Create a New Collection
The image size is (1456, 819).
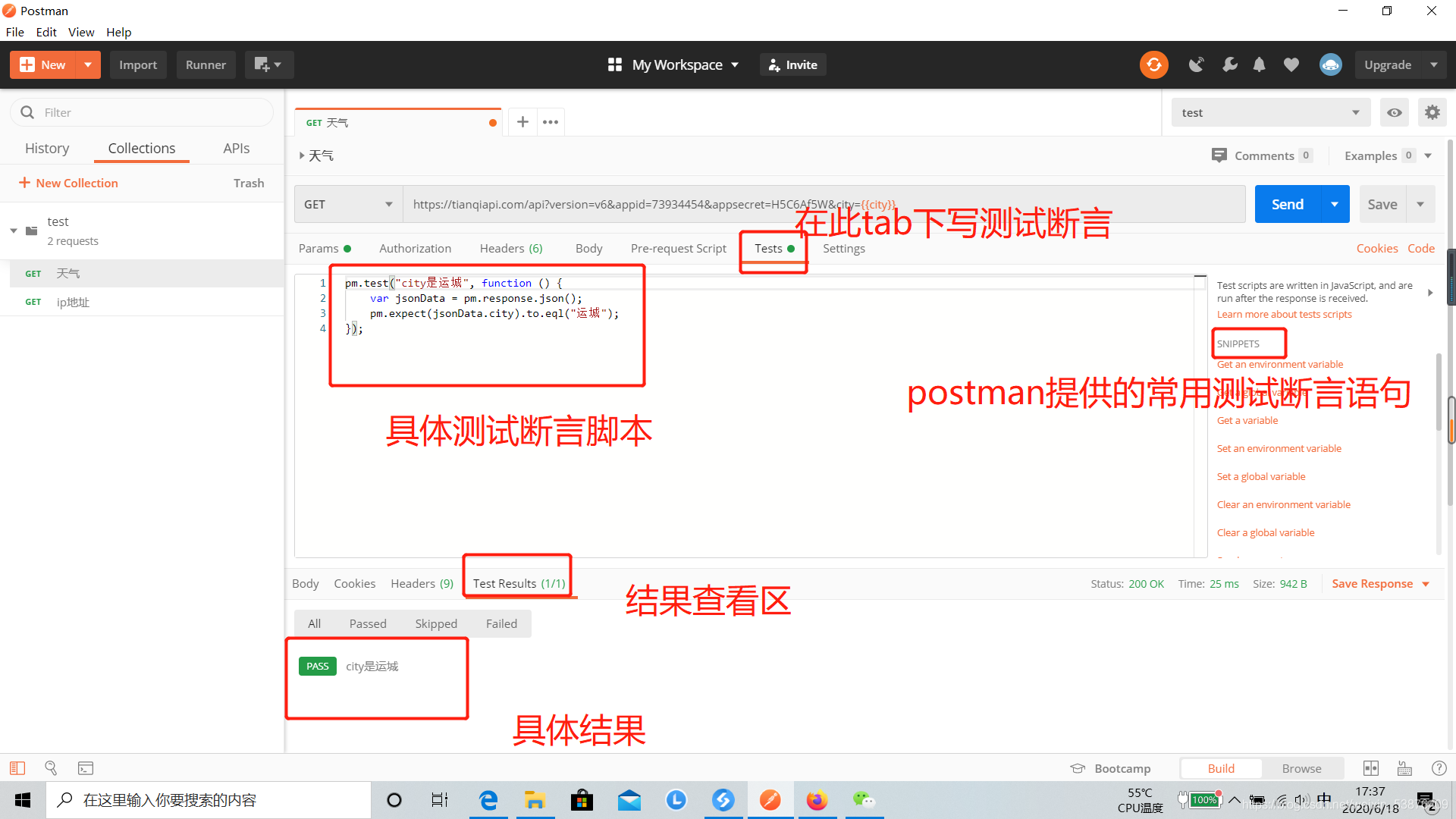68,183
